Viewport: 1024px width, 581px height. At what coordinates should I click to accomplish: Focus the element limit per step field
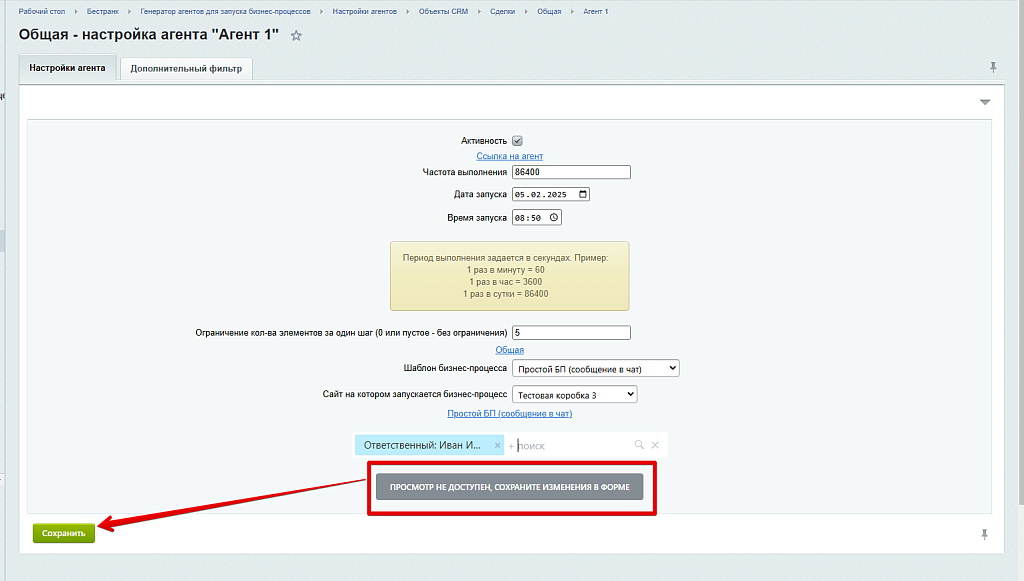click(570, 333)
